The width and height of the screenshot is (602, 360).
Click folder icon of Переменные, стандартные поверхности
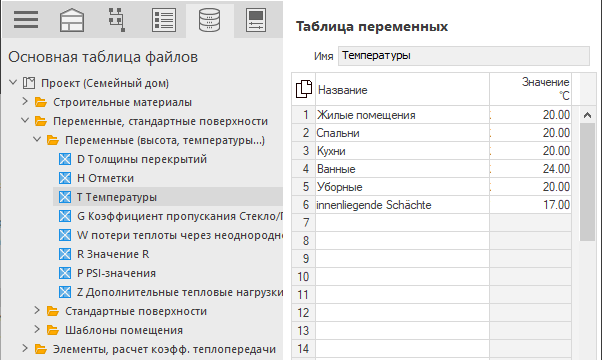click(x=41, y=121)
